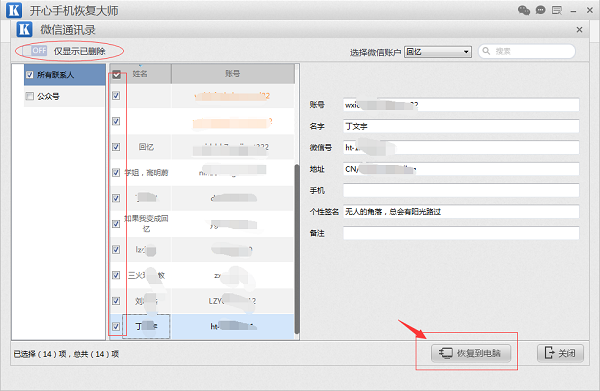600x391 pixels.
Task: Click the 关闭 button
Action: [560, 353]
